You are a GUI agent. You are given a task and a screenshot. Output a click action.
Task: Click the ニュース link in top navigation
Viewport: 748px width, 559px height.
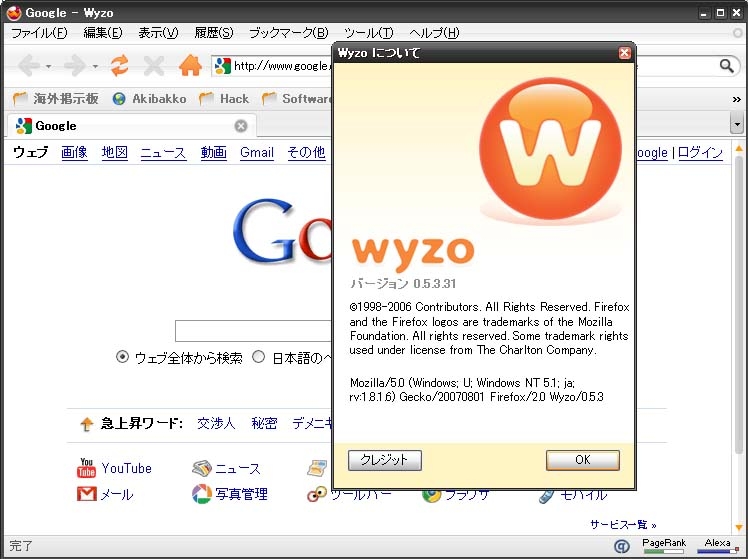pyautogui.click(x=163, y=153)
